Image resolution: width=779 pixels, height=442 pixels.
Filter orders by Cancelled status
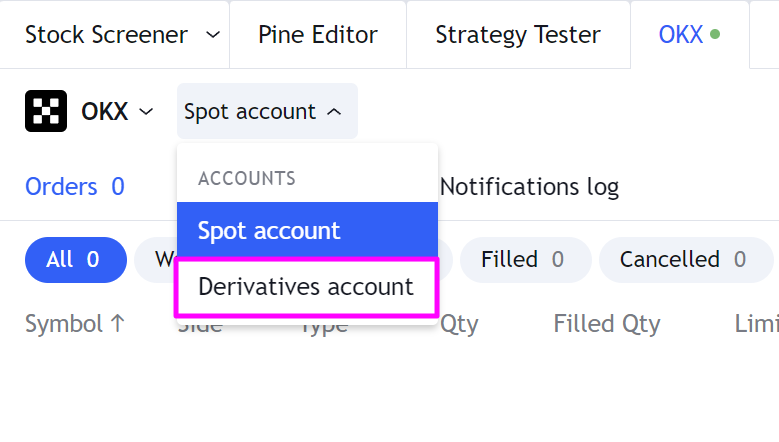682,260
